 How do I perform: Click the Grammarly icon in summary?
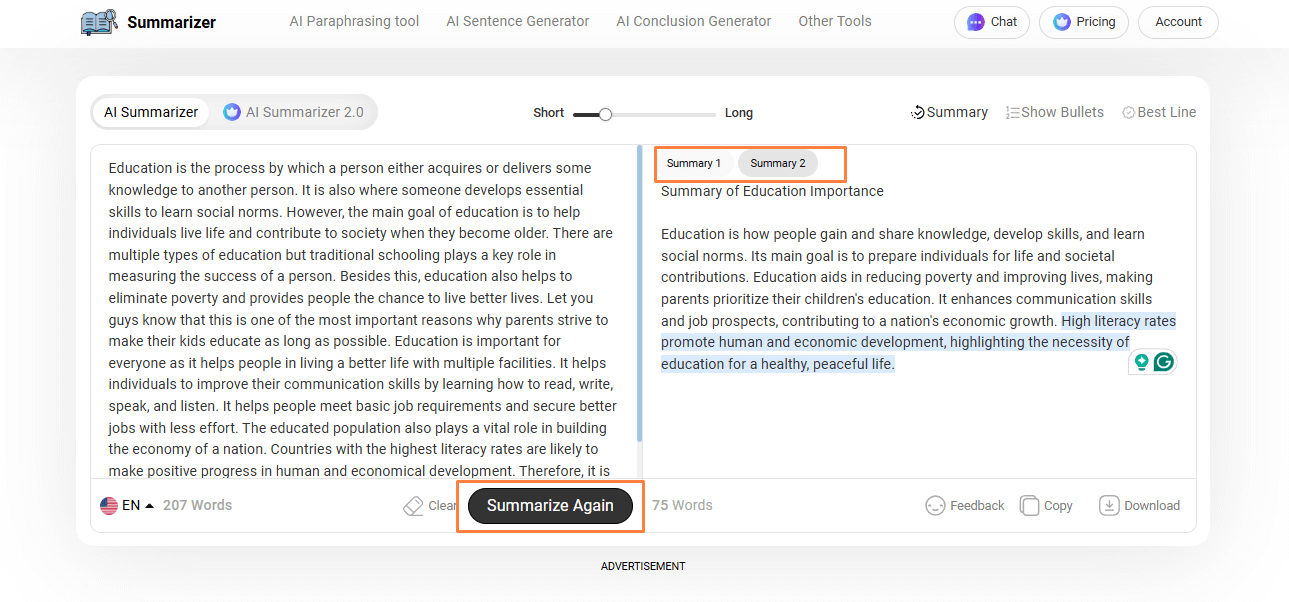[x=1163, y=362]
